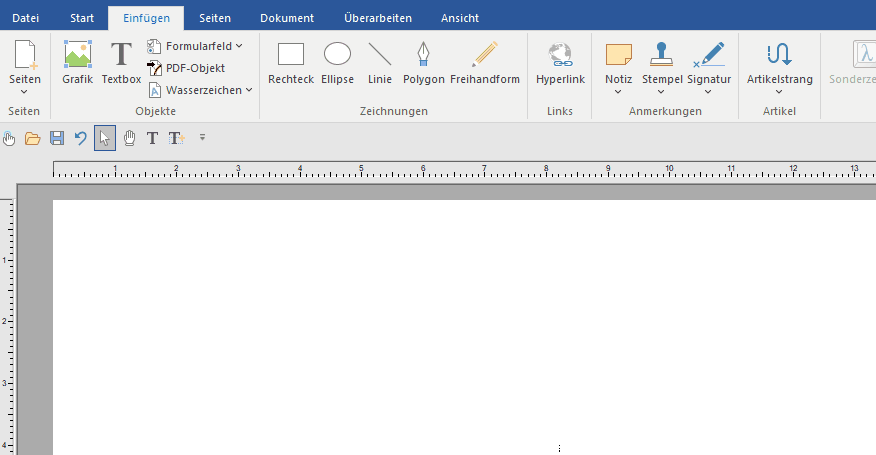Toggle touch mode in quick access toolbar

coord(9,138)
